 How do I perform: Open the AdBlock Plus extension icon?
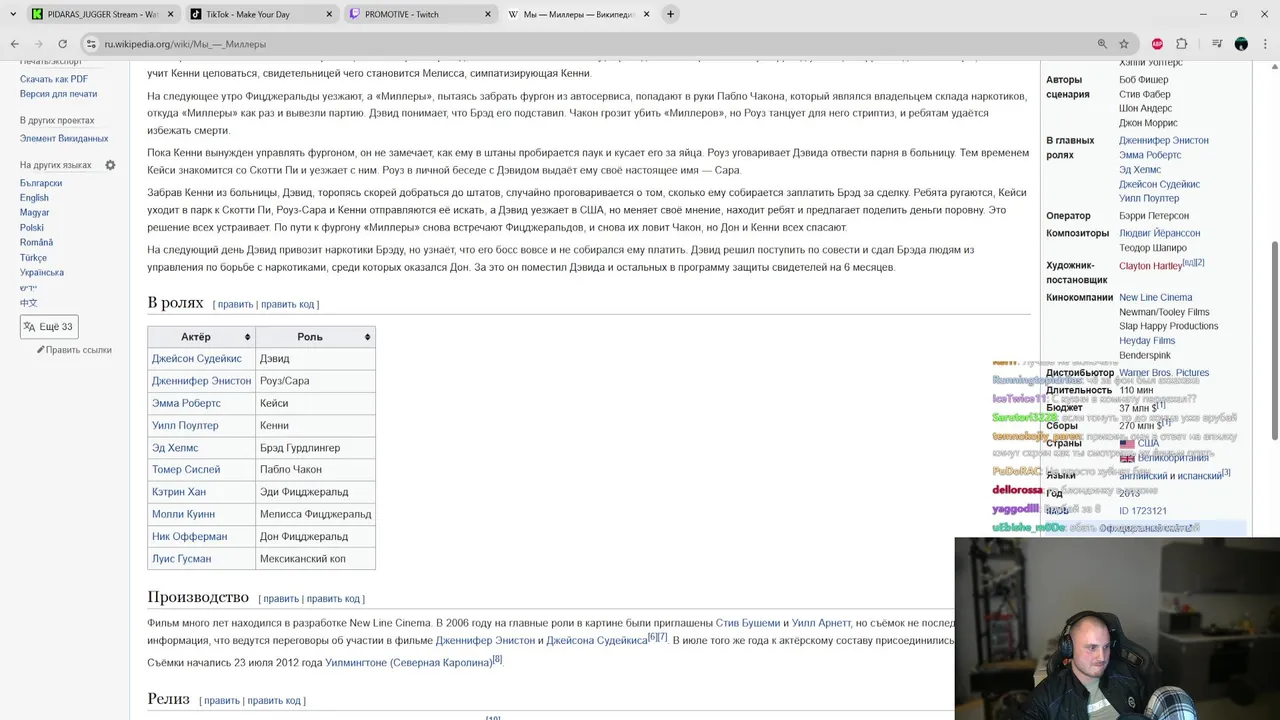pos(1157,44)
